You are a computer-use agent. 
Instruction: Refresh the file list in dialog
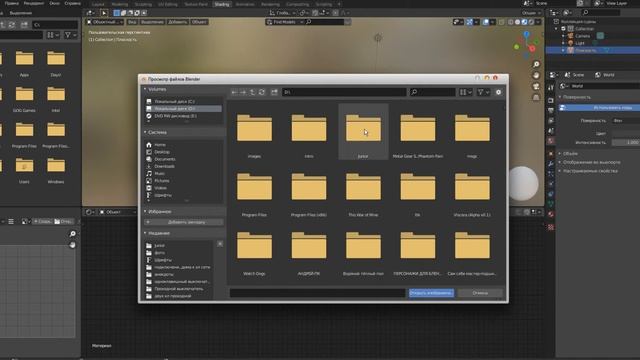[262, 92]
